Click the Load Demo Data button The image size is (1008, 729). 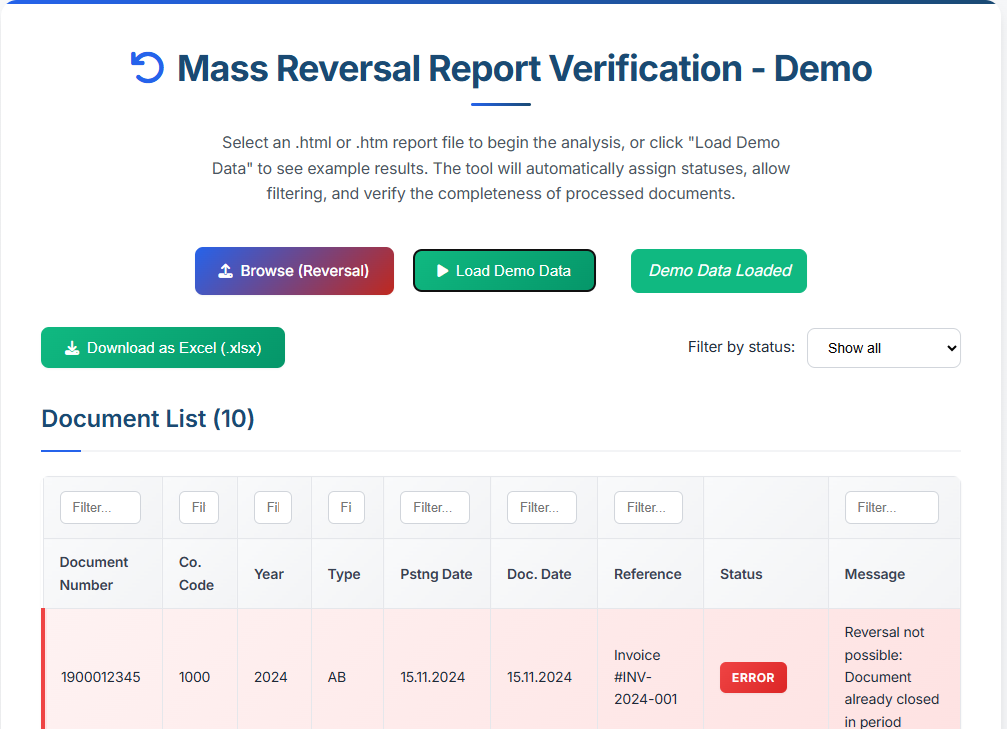(x=504, y=270)
